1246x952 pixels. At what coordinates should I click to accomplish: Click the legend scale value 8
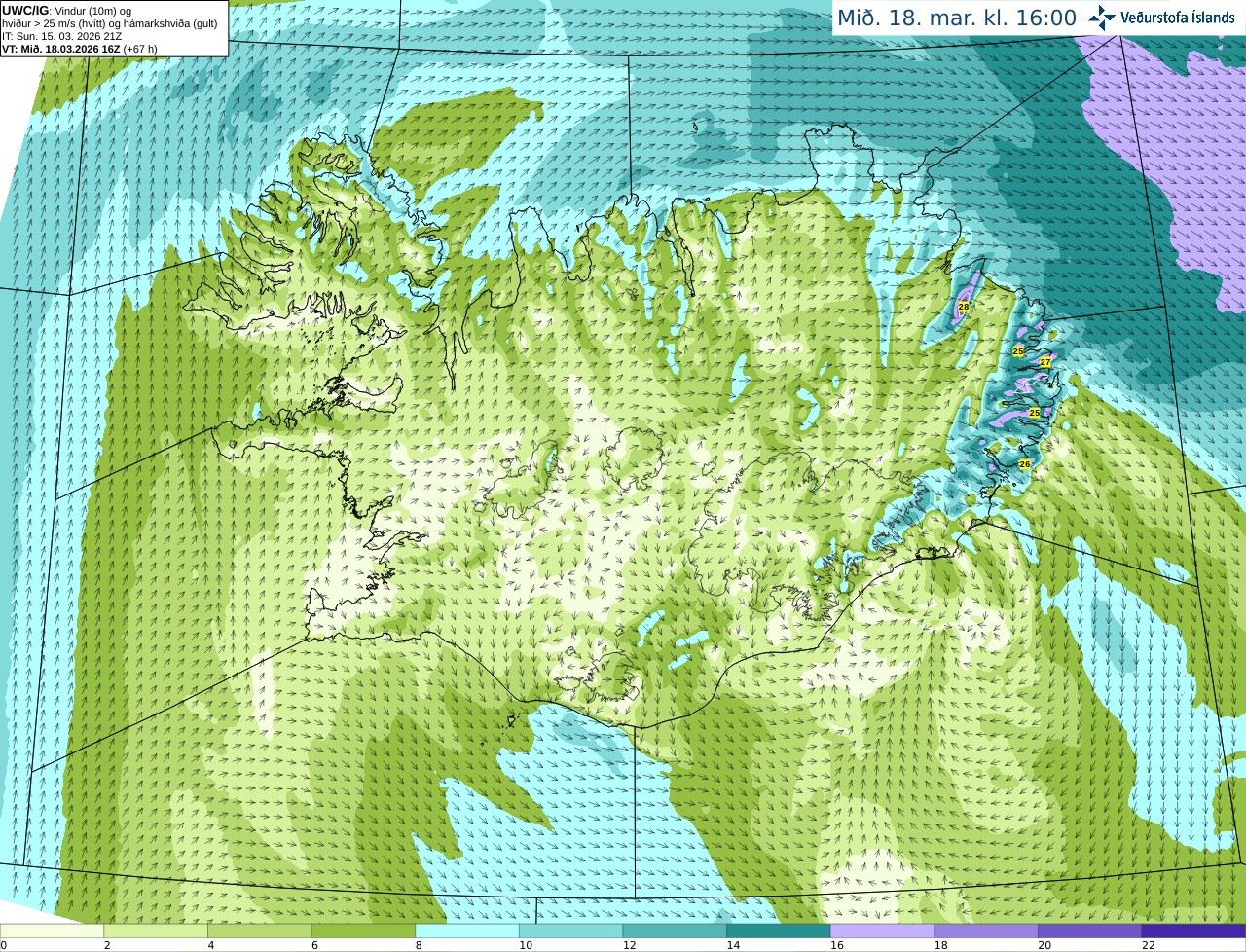tap(420, 944)
